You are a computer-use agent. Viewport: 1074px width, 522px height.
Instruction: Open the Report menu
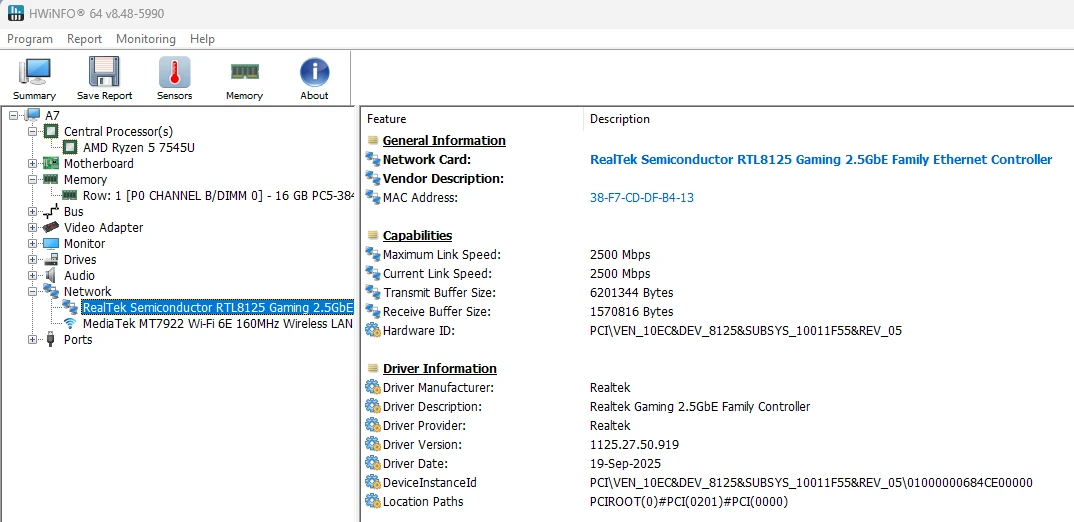click(84, 39)
